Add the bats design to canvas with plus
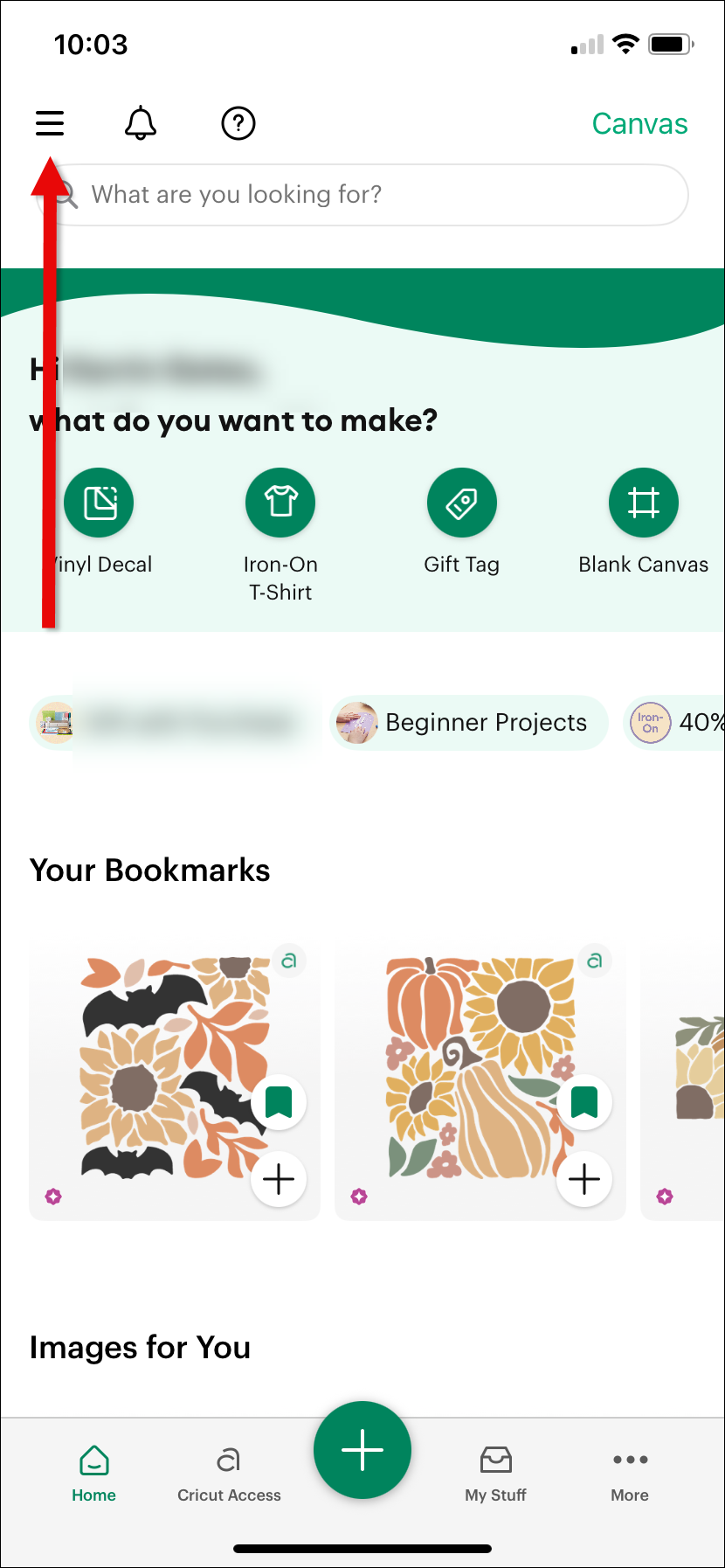The height and width of the screenshot is (1568, 725). click(279, 1178)
